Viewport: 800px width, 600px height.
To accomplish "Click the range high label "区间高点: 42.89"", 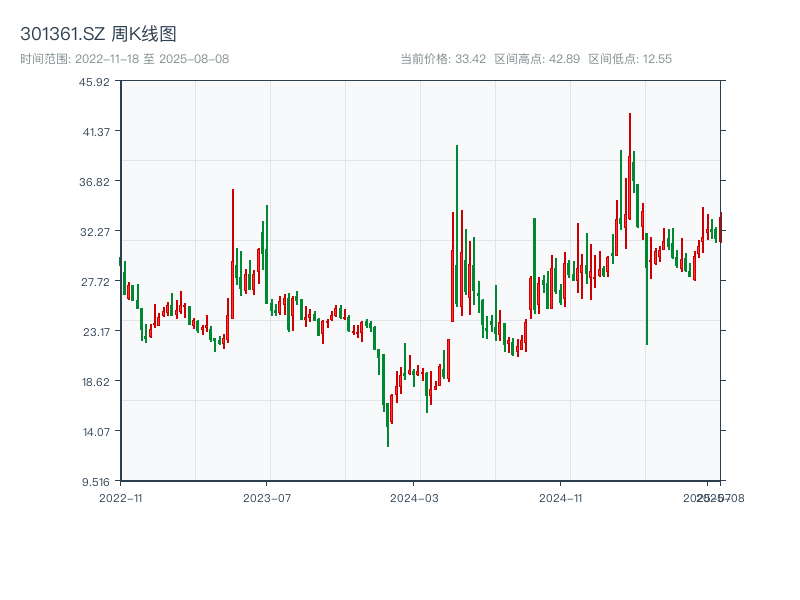I will [x=537, y=59].
